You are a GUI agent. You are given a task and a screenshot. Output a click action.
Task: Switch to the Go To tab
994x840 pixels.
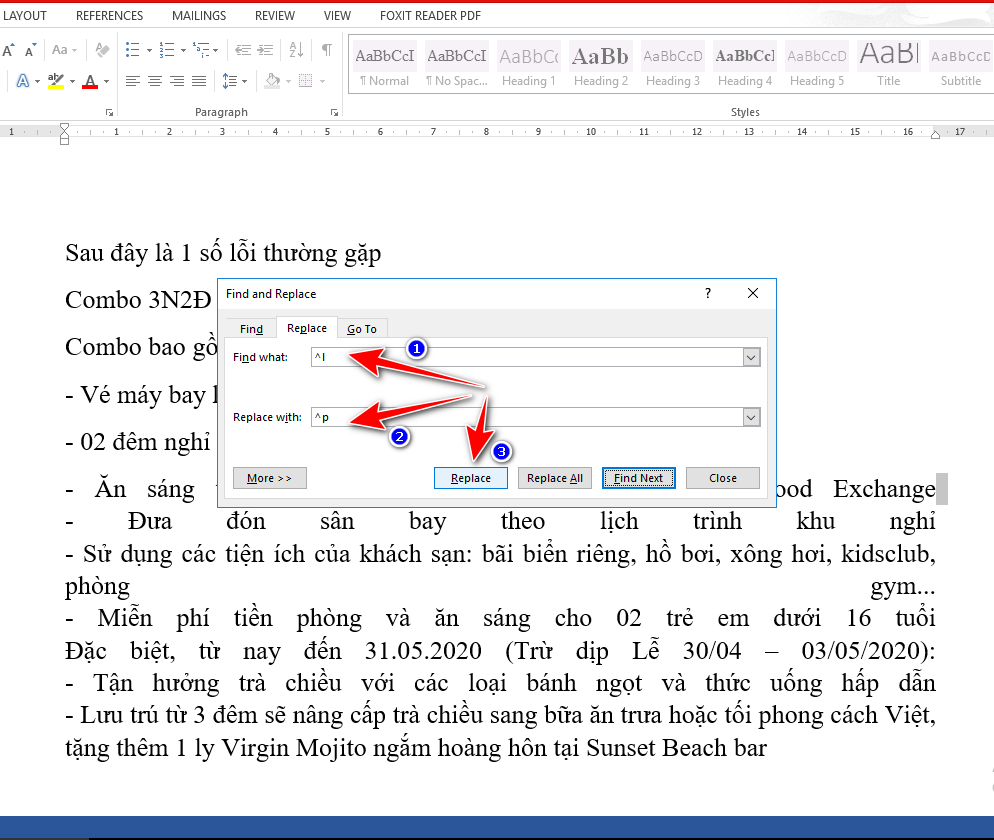(x=362, y=329)
